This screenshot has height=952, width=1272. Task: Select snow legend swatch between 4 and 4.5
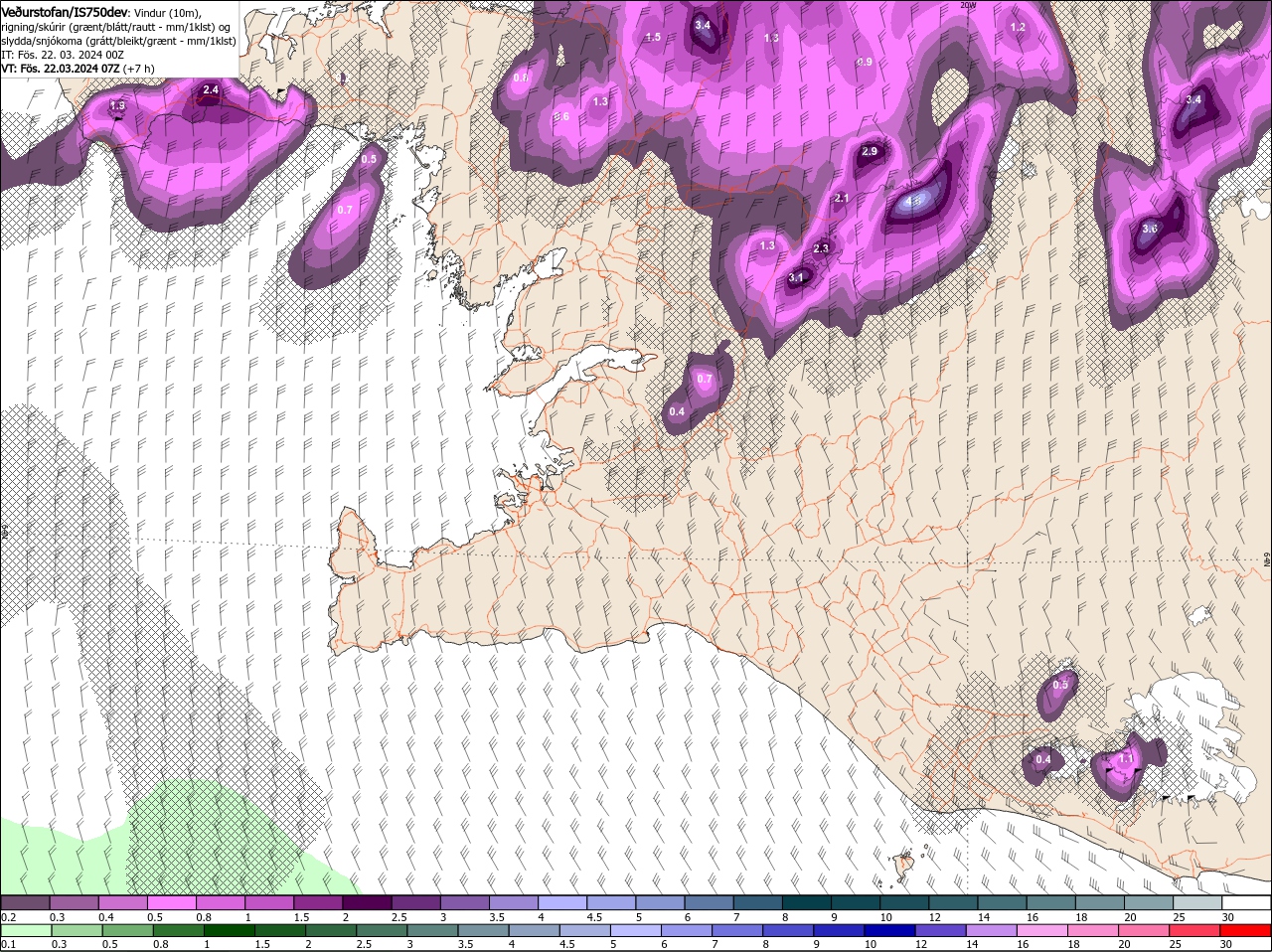click(x=561, y=902)
